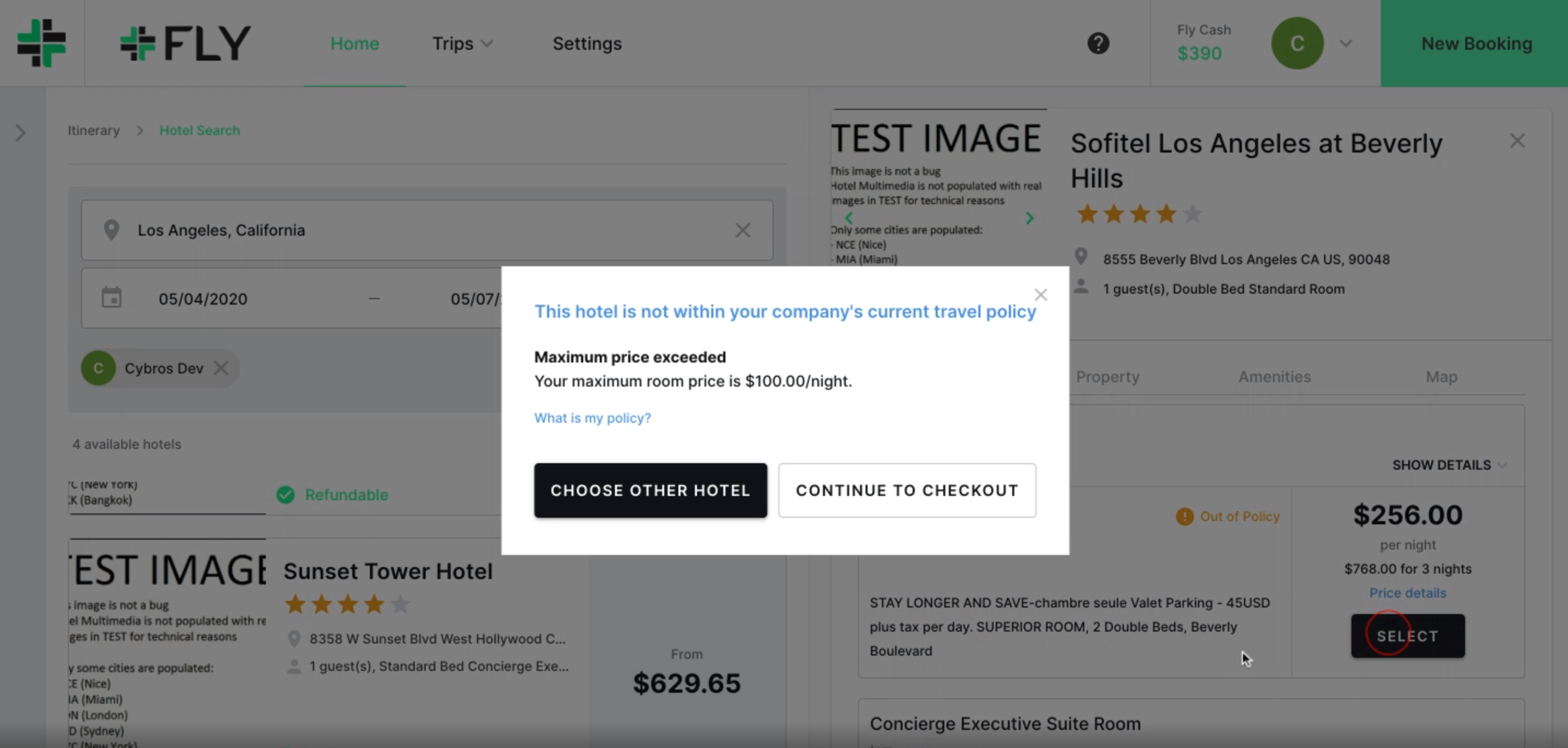Viewport: 1568px width, 748px height.
Task: Toggle the Refundable filter checkmark
Action: (286, 494)
